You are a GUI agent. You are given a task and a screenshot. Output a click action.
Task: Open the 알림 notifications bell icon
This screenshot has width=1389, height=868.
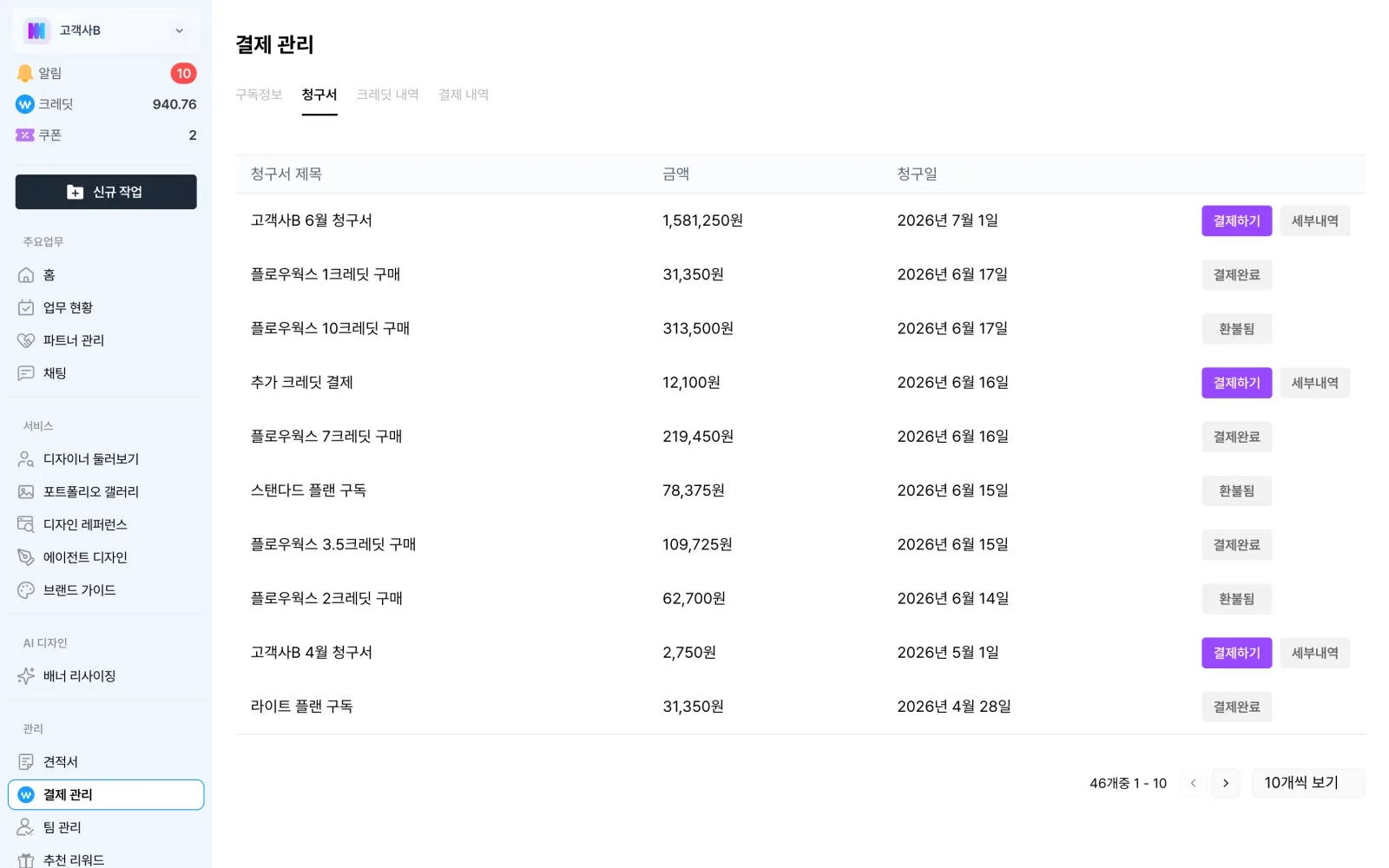[x=25, y=74]
